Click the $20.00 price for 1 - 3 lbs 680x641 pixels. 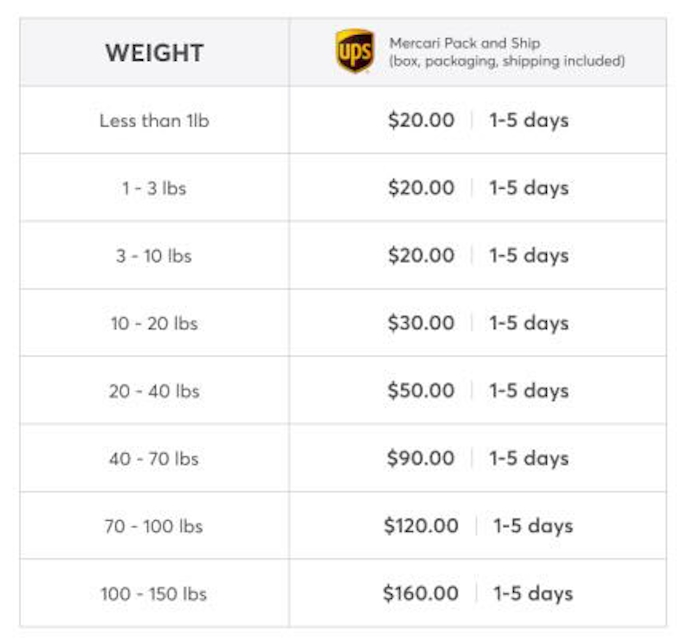point(421,188)
